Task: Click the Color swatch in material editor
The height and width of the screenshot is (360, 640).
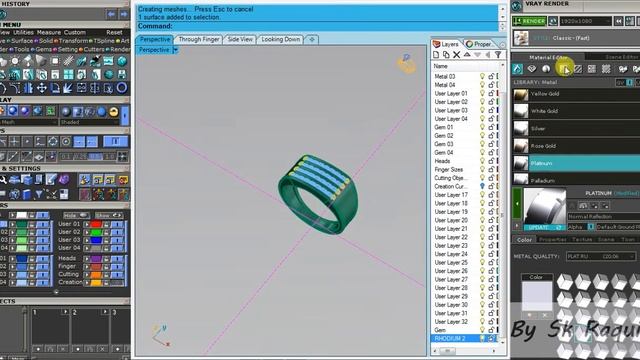Action: [537, 296]
